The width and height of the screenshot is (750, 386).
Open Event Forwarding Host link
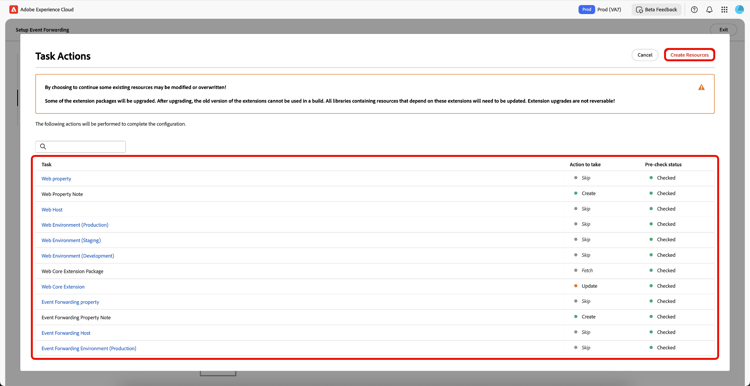pos(66,333)
